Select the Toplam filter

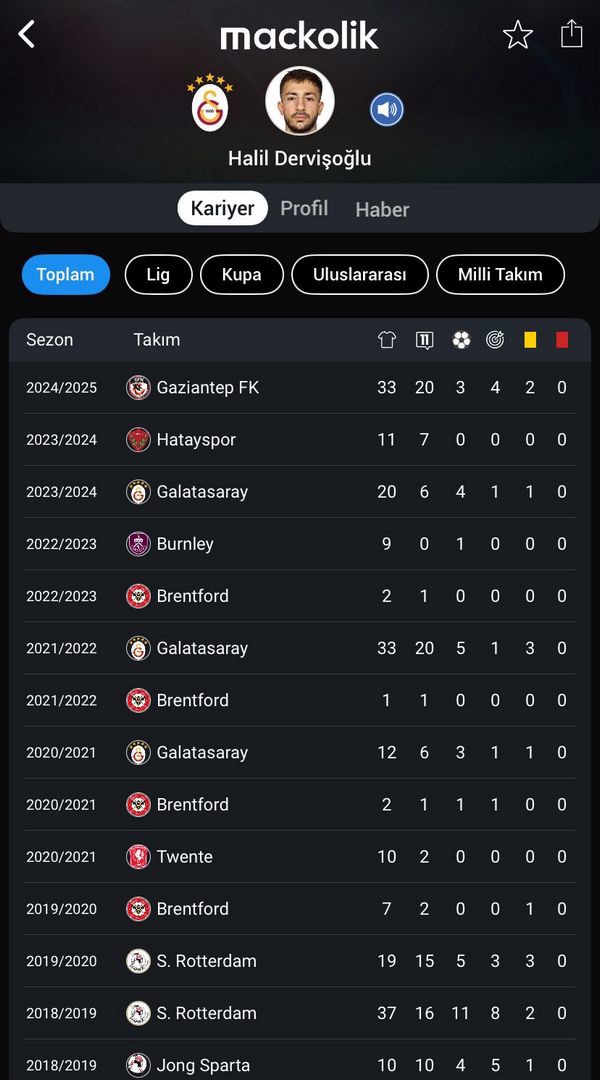tap(66, 275)
